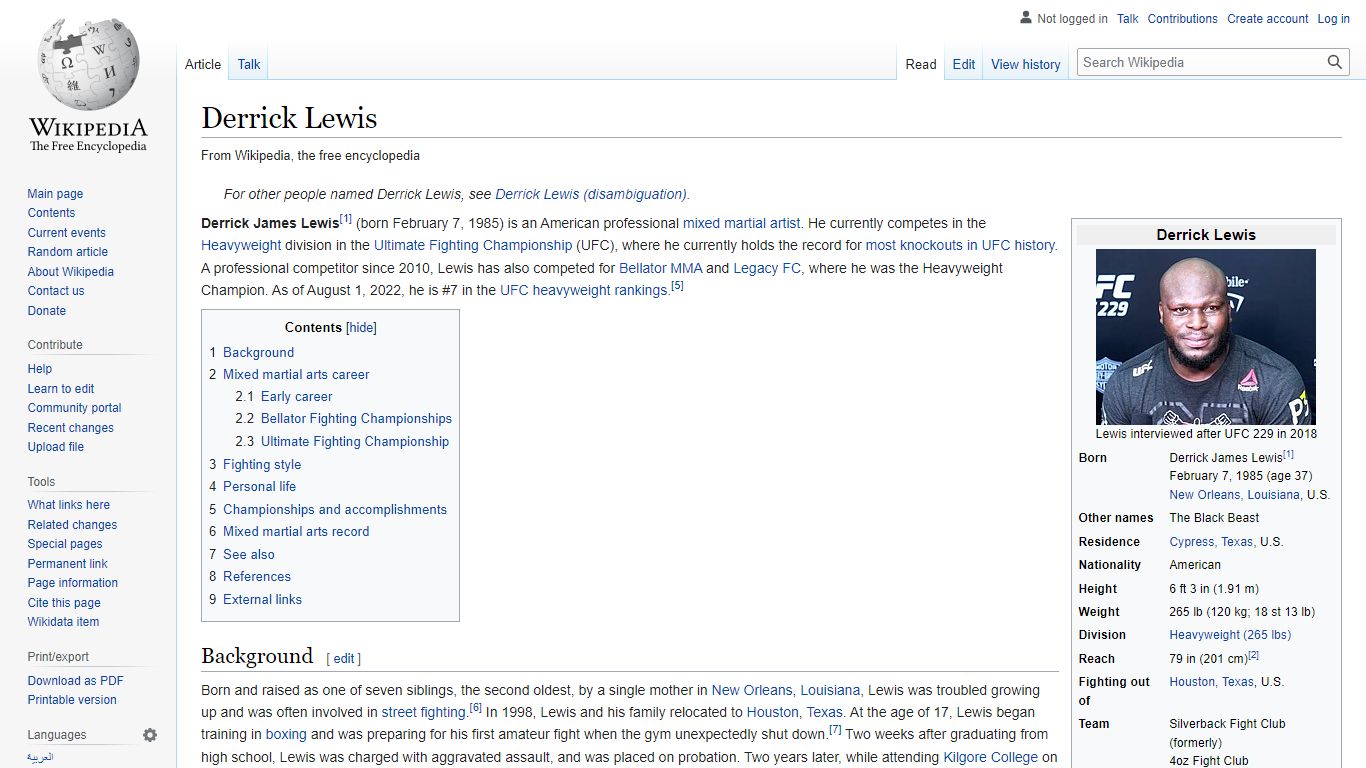The width and height of the screenshot is (1366, 768).
Task: Open the Wikidata item
Action: pos(63,622)
